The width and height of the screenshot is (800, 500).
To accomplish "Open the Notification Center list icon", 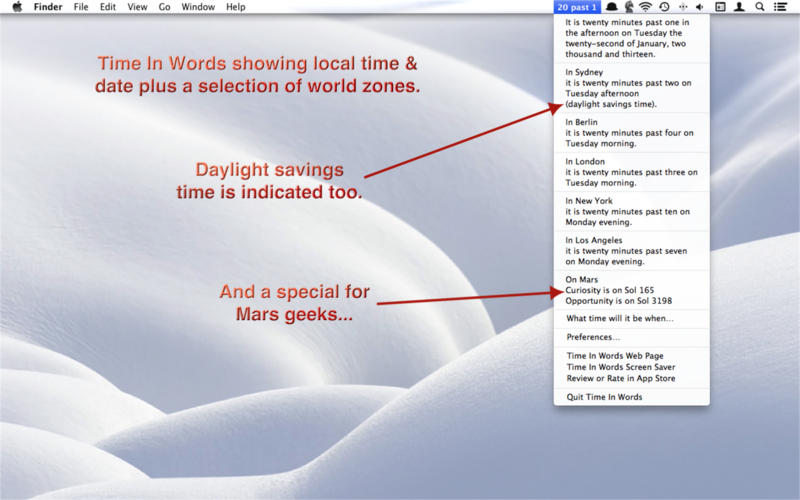I will coord(780,7).
